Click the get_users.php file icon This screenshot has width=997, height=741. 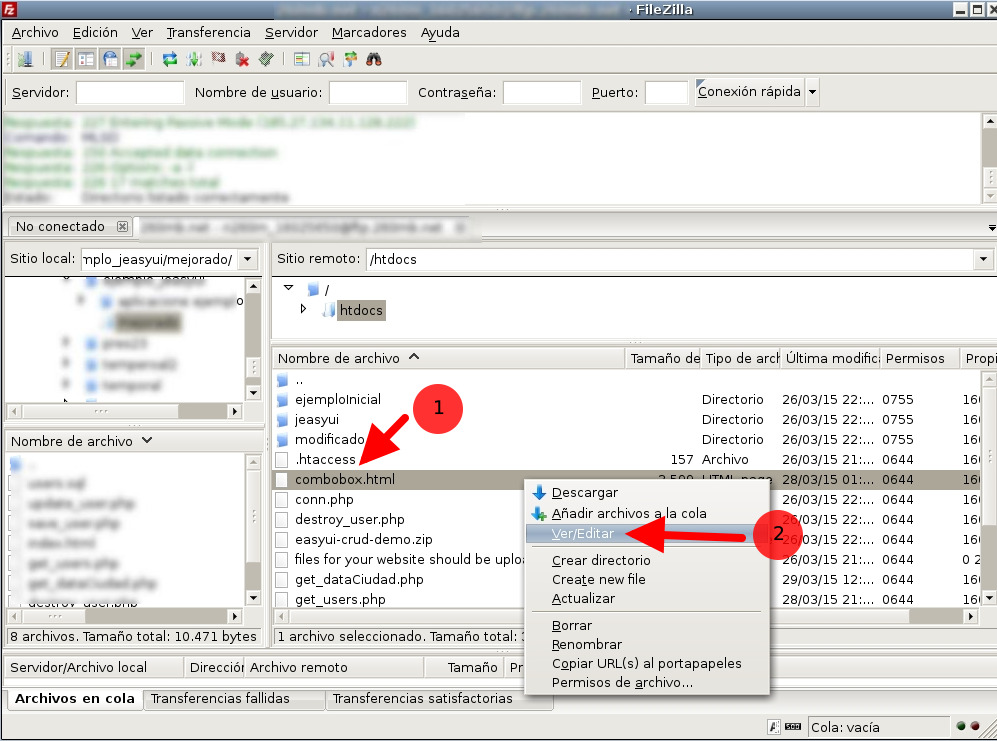click(x=282, y=599)
